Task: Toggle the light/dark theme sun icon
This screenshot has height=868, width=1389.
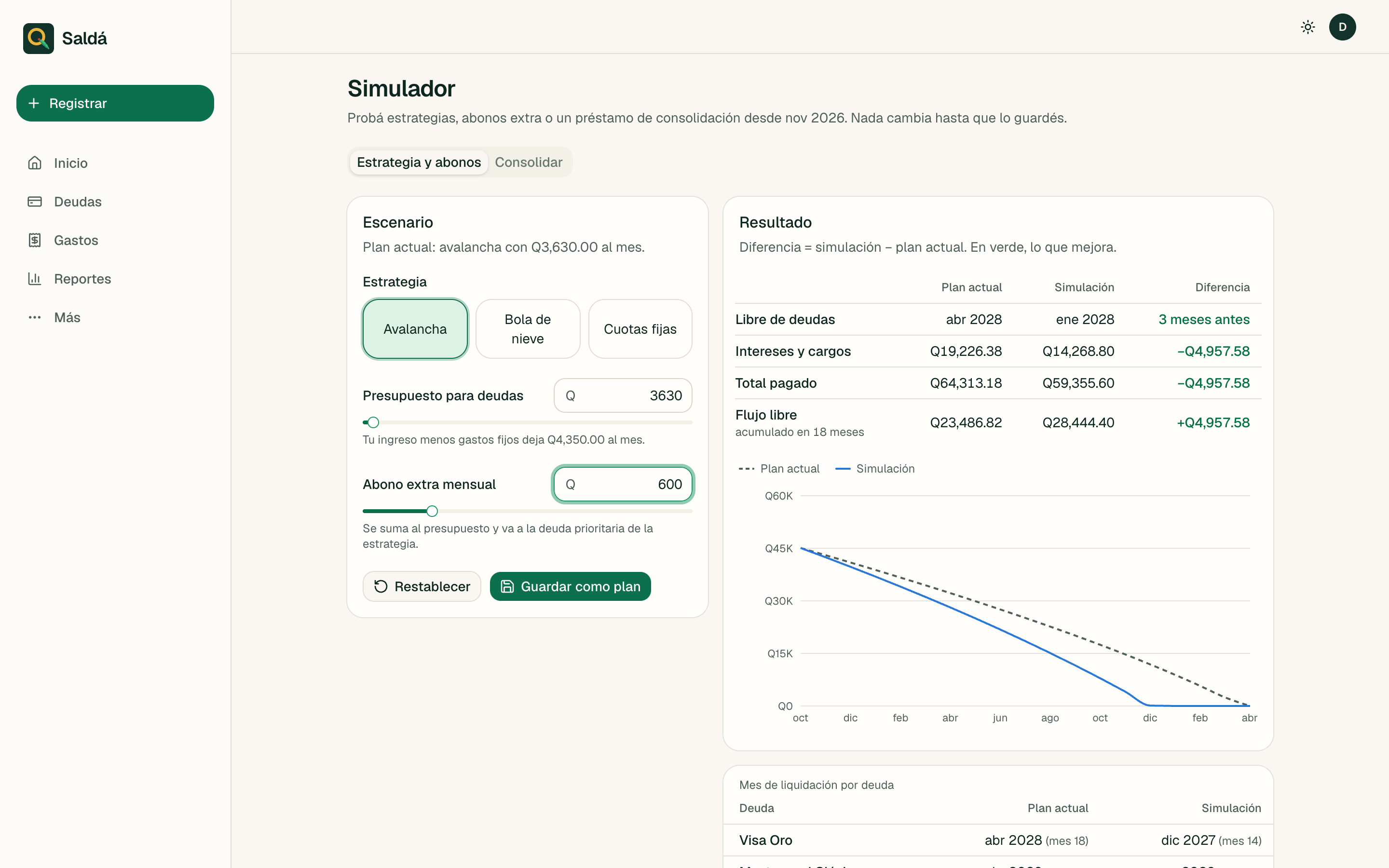Action: (x=1308, y=27)
